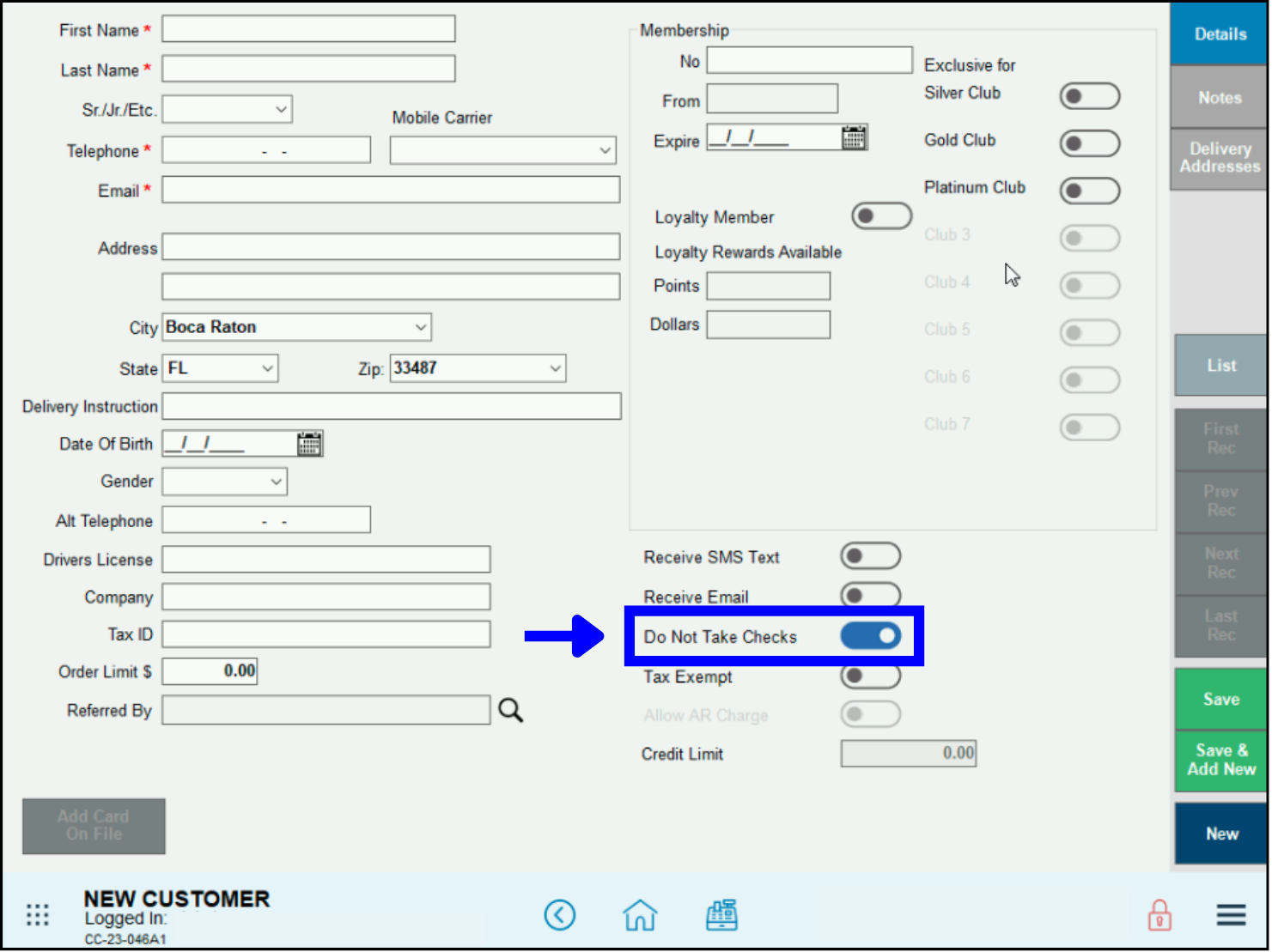This screenshot has height=952, width=1272.
Task: Open the Expire date calendar picker
Action: coord(854,137)
